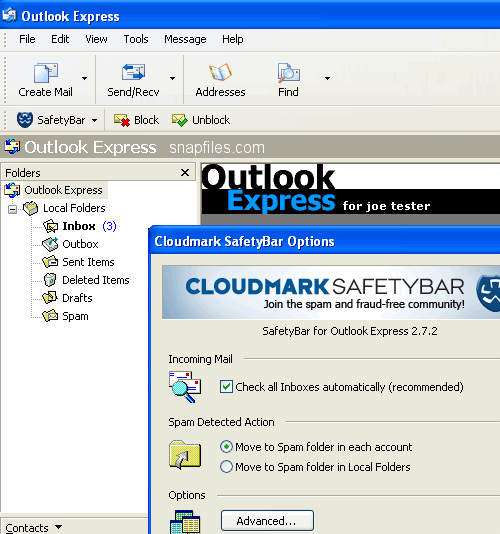Screen dimensions: 500x534
Task: Select Outlook Express root tree label
Action: click(63, 190)
